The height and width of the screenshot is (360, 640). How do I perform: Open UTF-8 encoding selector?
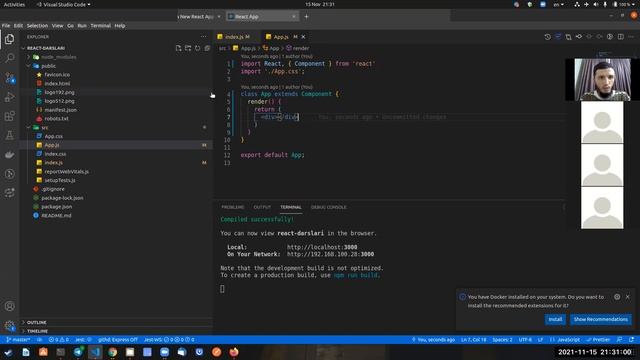525,340
